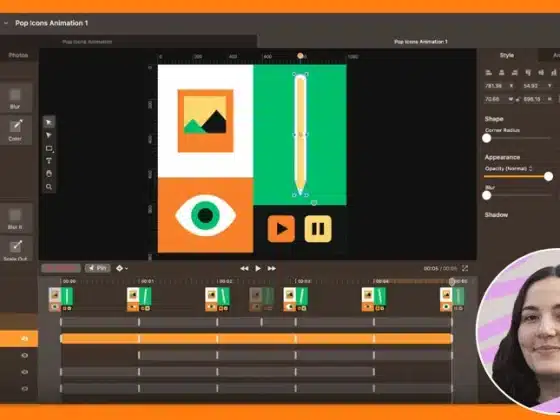Screen dimensions: 560x420
Task: Apply the Blur preset in left panel
Action: click(x=15, y=98)
